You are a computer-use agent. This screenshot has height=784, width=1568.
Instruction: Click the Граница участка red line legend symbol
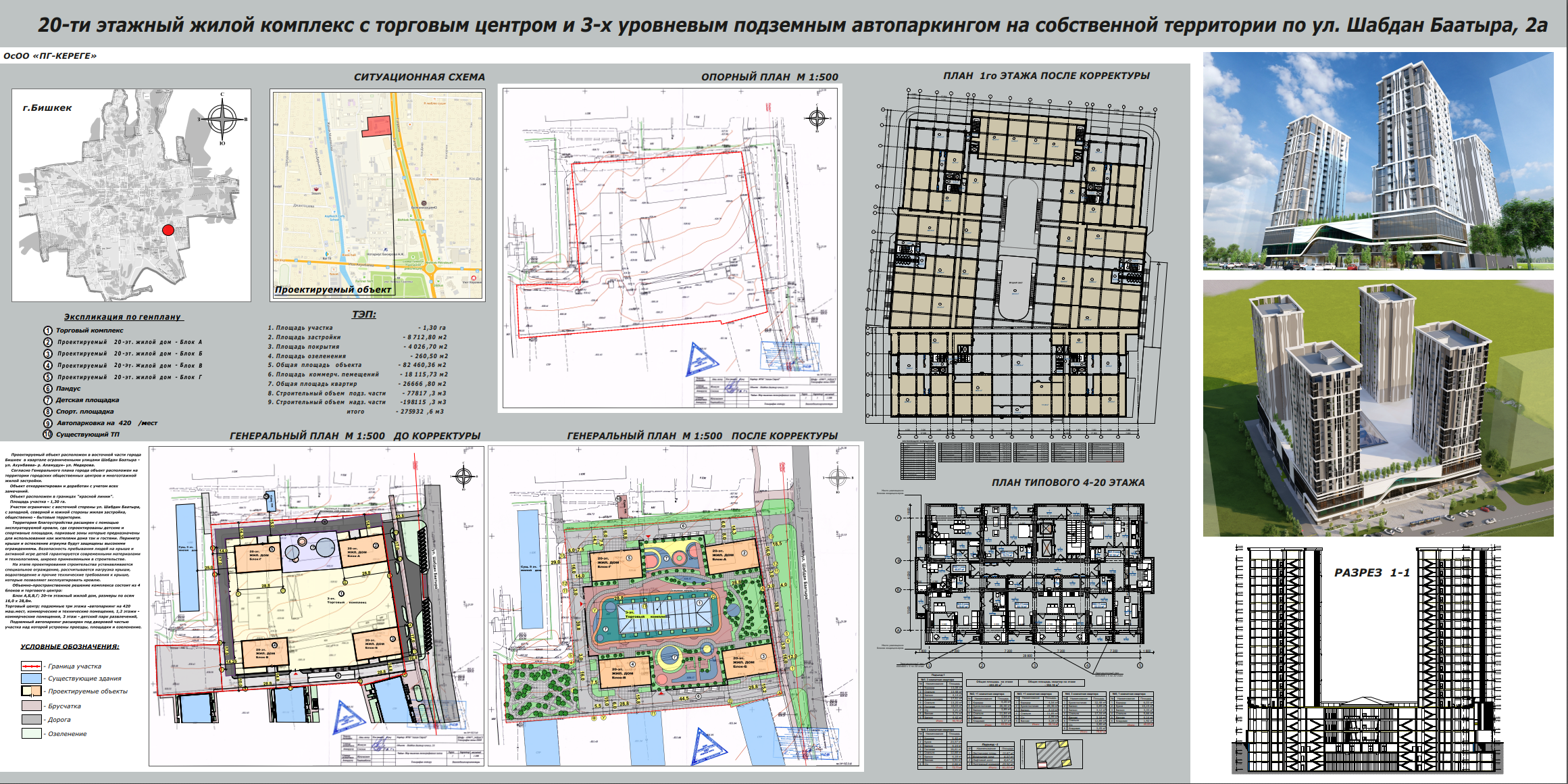[31, 666]
